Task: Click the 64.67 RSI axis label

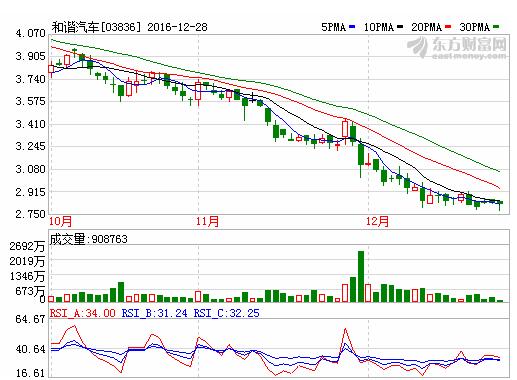Action: point(30,319)
